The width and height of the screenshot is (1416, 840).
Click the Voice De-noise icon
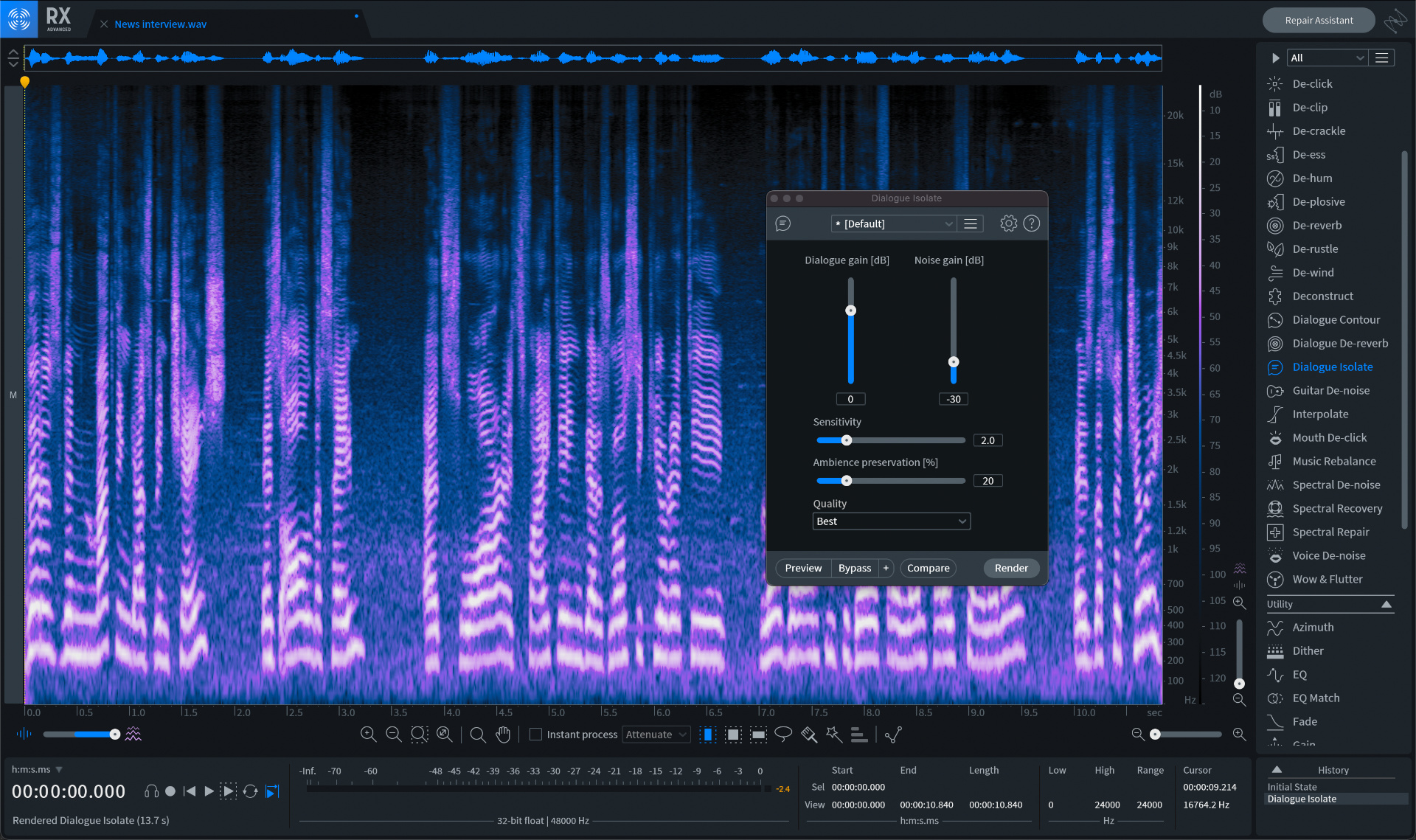(1275, 555)
